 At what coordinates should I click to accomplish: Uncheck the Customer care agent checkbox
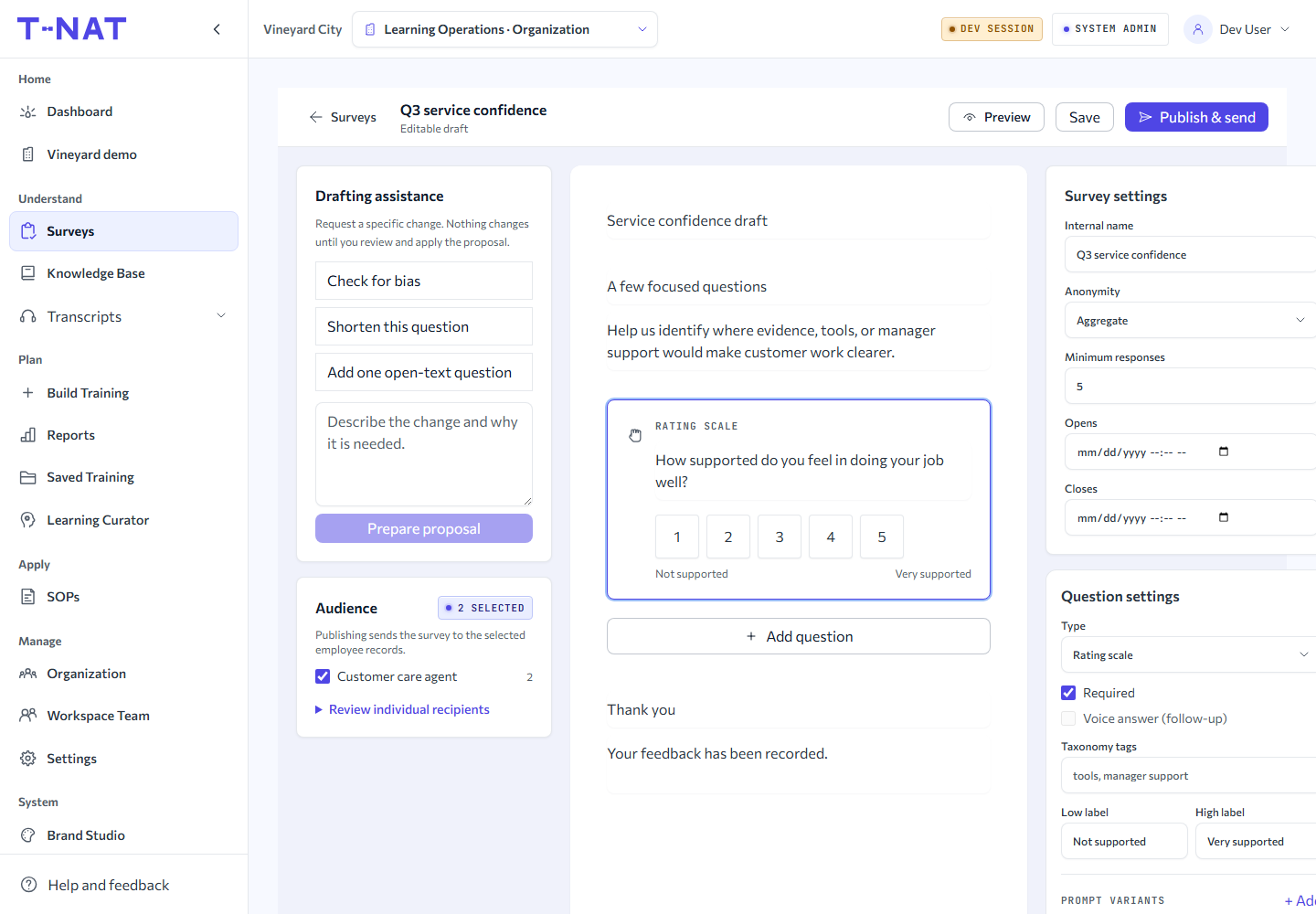(x=323, y=676)
